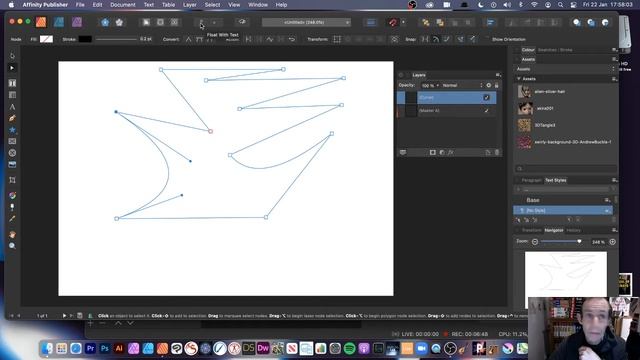640x360 pixels.
Task: Click the blue alignment toolbar icon
Action: coord(491,23)
